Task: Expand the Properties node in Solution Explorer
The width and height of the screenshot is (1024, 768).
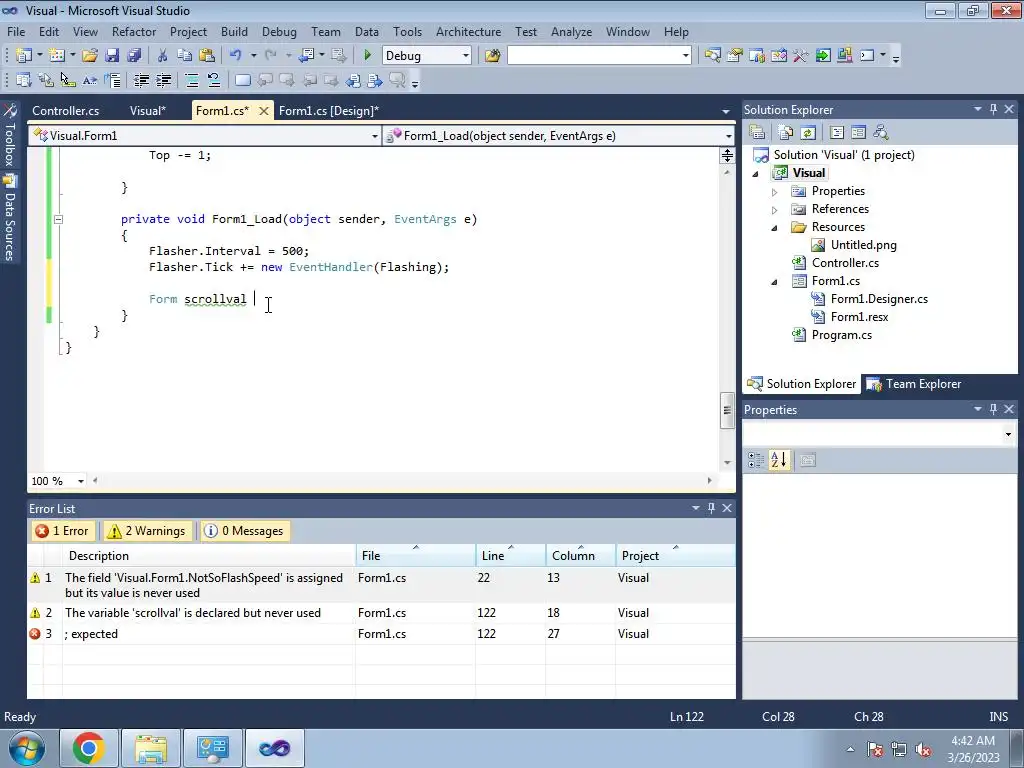Action: tap(775, 192)
